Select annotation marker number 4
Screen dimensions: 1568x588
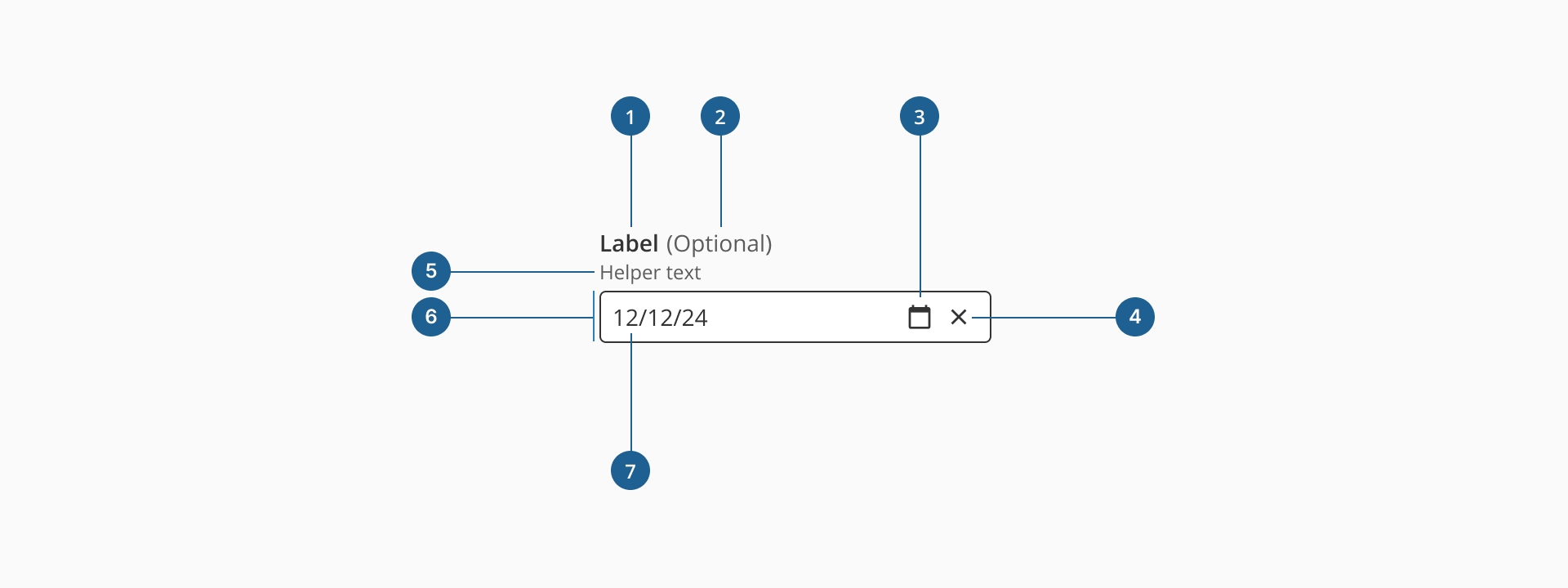point(1135,317)
